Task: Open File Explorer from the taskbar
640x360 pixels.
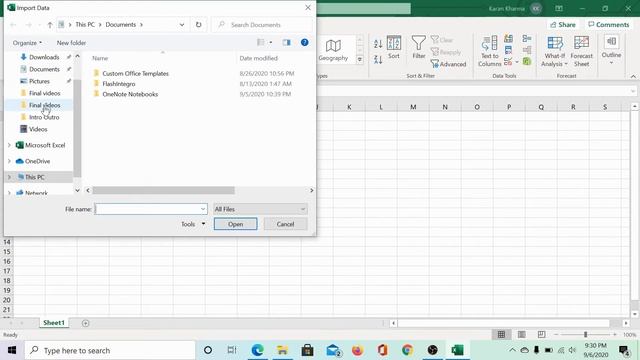Action: [x=282, y=350]
